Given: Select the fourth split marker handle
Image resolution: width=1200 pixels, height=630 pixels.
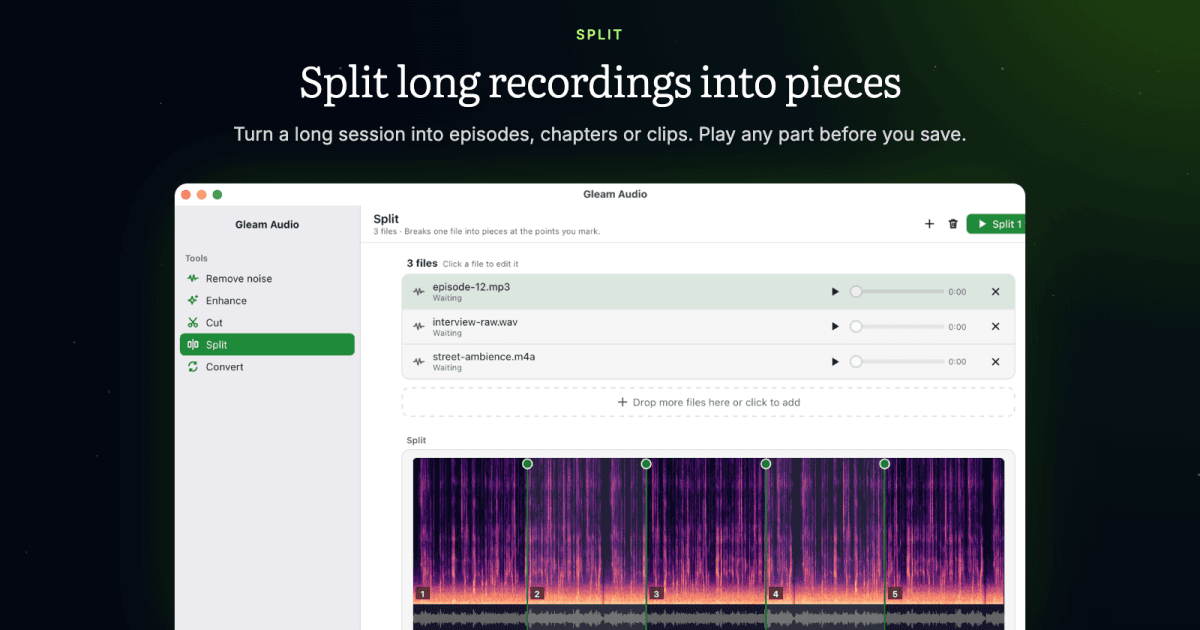Looking at the screenshot, I should click(884, 464).
